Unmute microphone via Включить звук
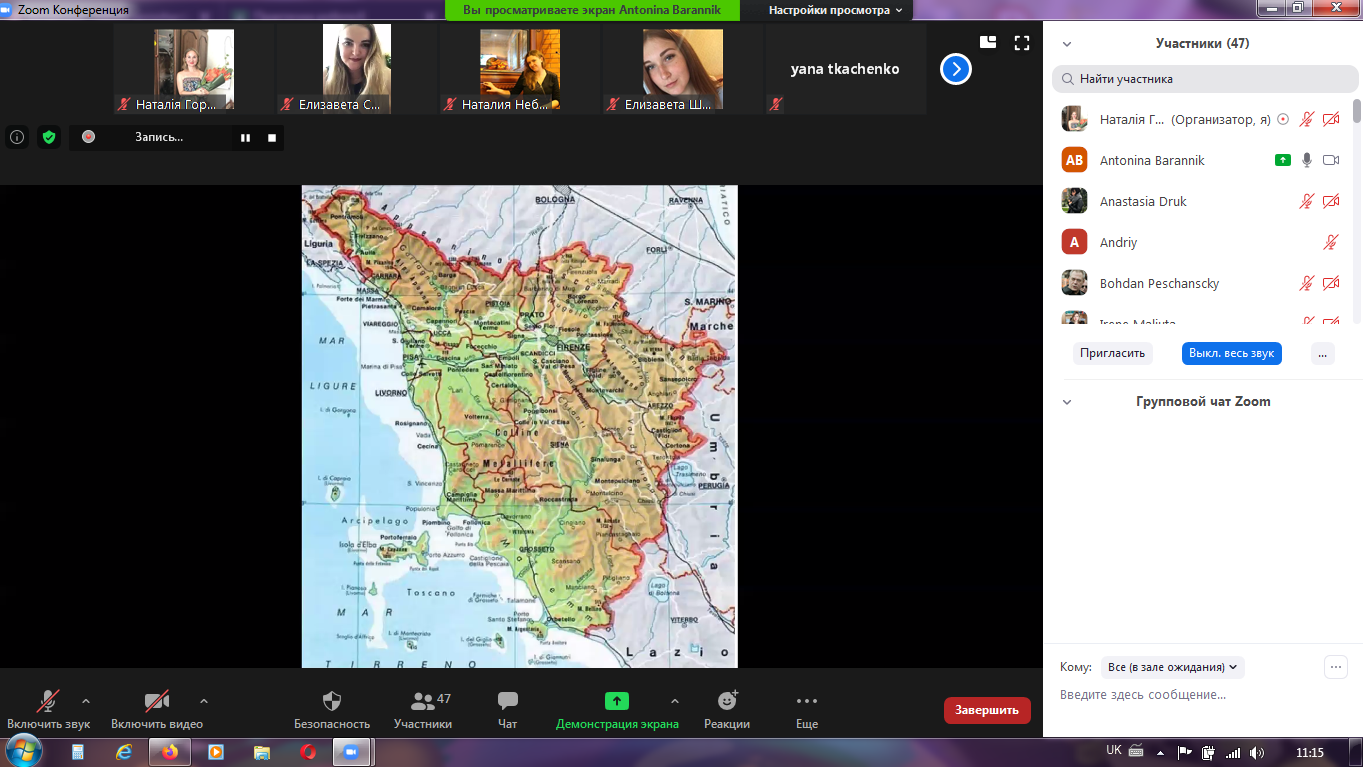The image size is (1363, 769). tap(48, 709)
